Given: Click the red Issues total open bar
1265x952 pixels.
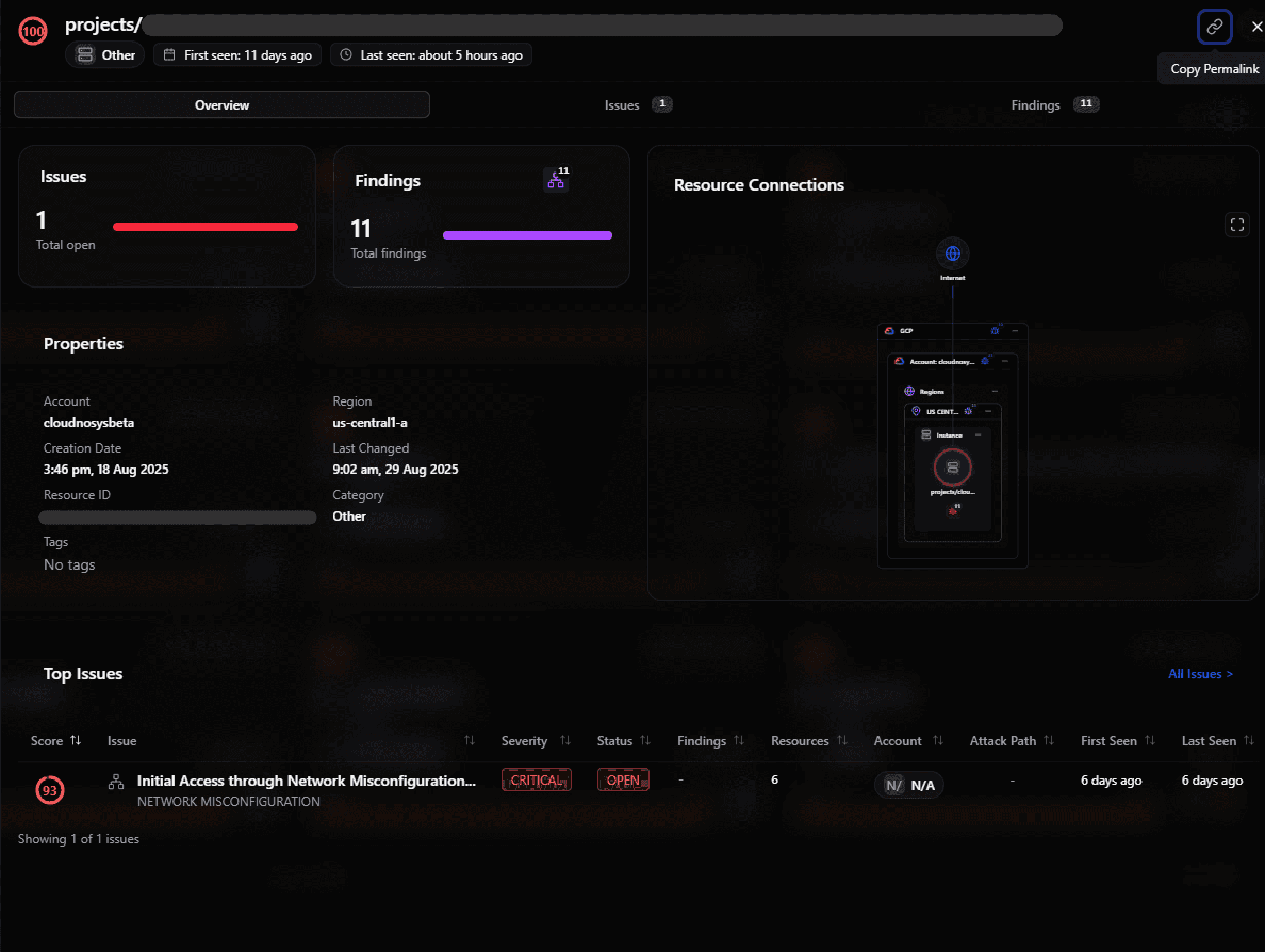Looking at the screenshot, I should [206, 227].
